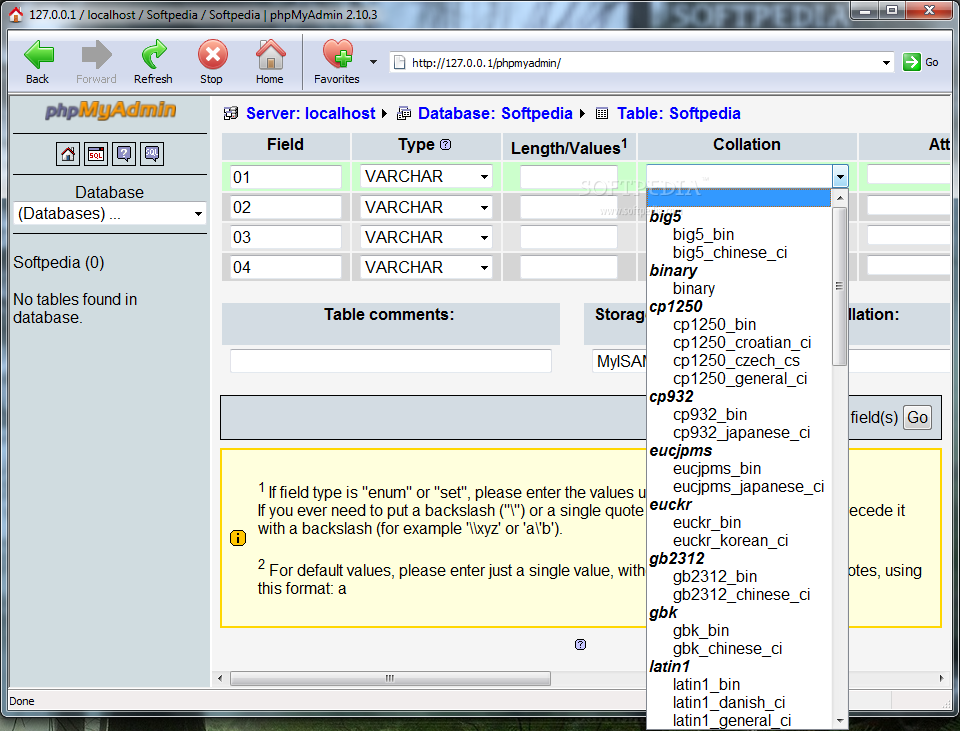This screenshot has width=960, height=731.
Task: Click Length/Values input for field 04
Action: click(569, 267)
